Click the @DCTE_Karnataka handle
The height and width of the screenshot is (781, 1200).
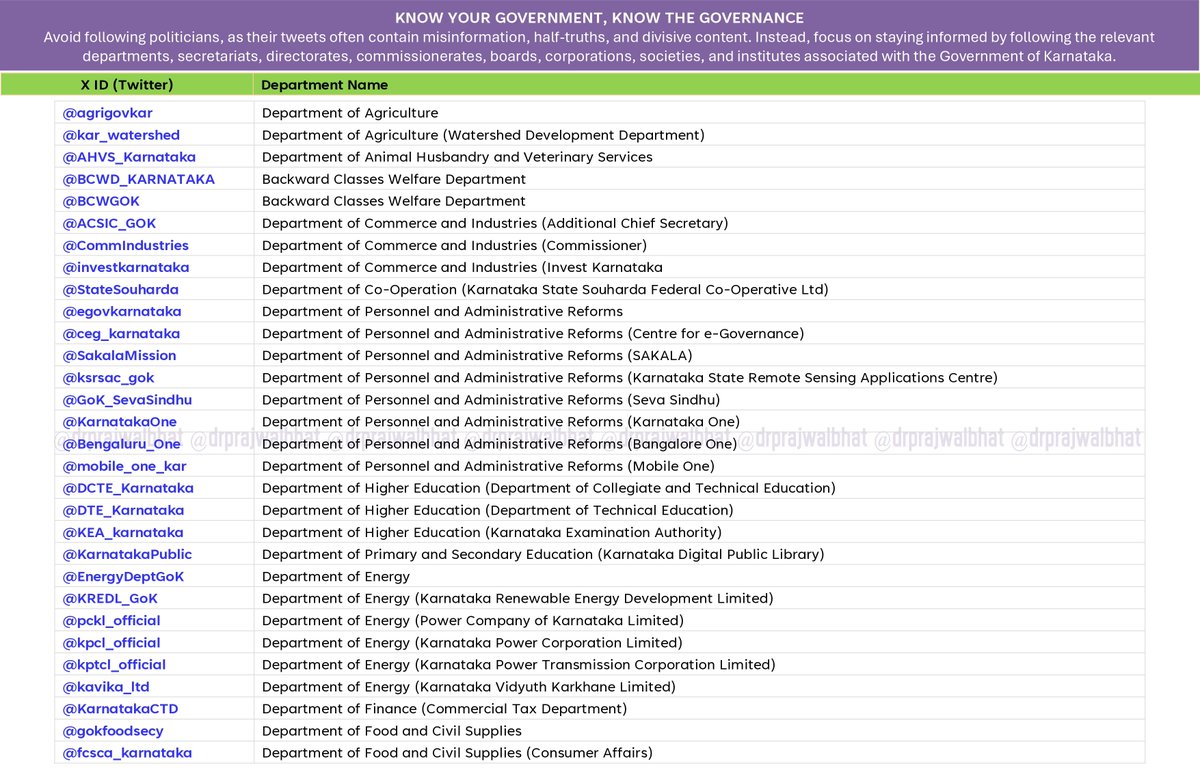click(x=128, y=488)
